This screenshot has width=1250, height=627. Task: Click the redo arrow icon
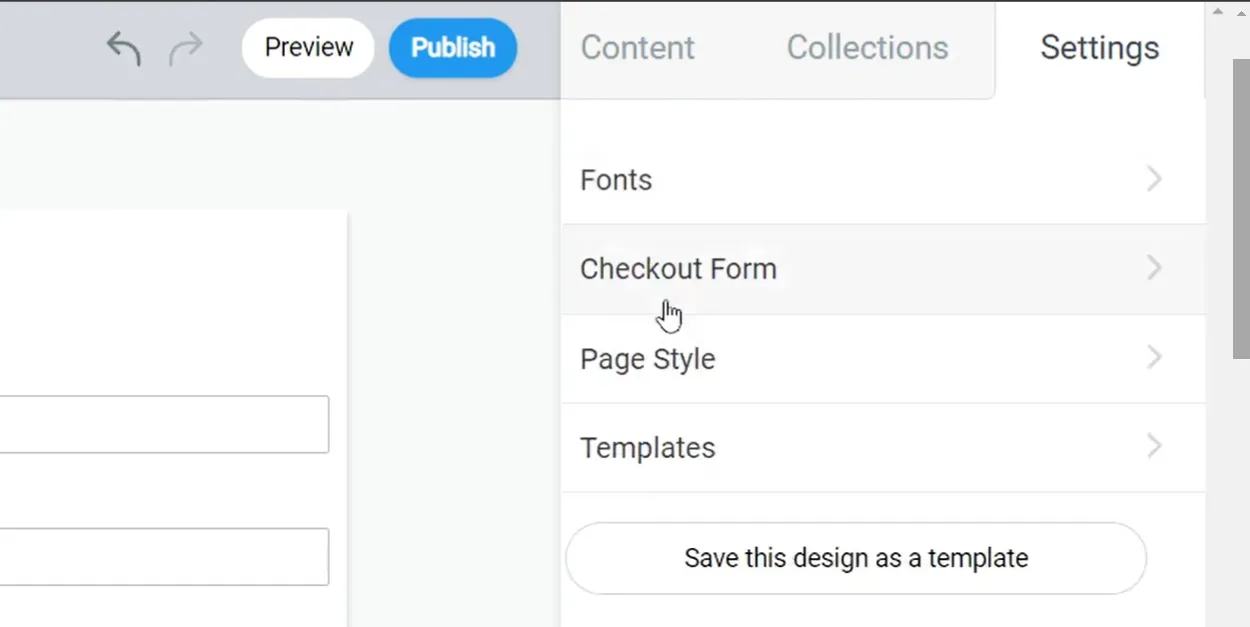[x=186, y=48]
